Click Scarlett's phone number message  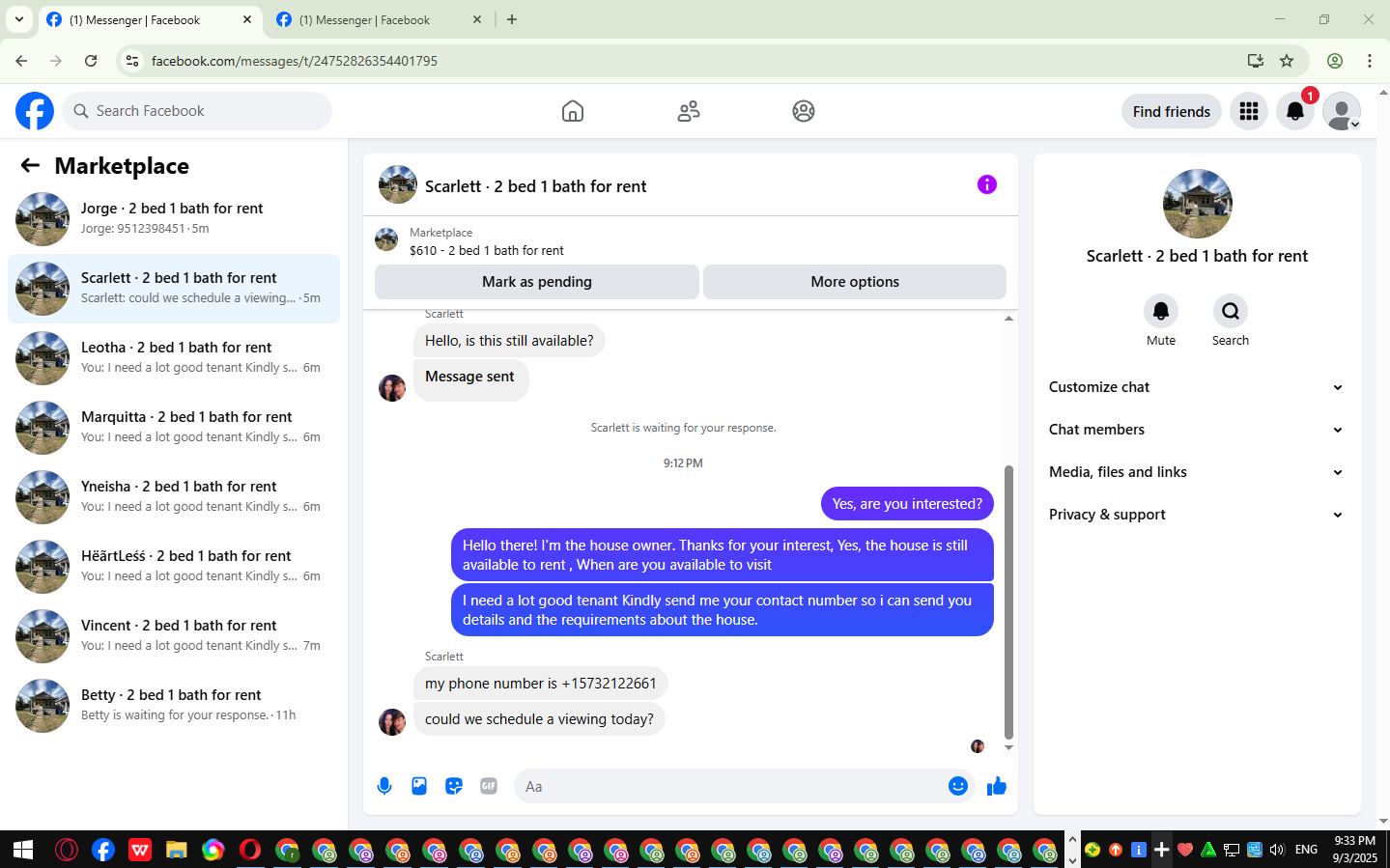pyautogui.click(x=541, y=684)
